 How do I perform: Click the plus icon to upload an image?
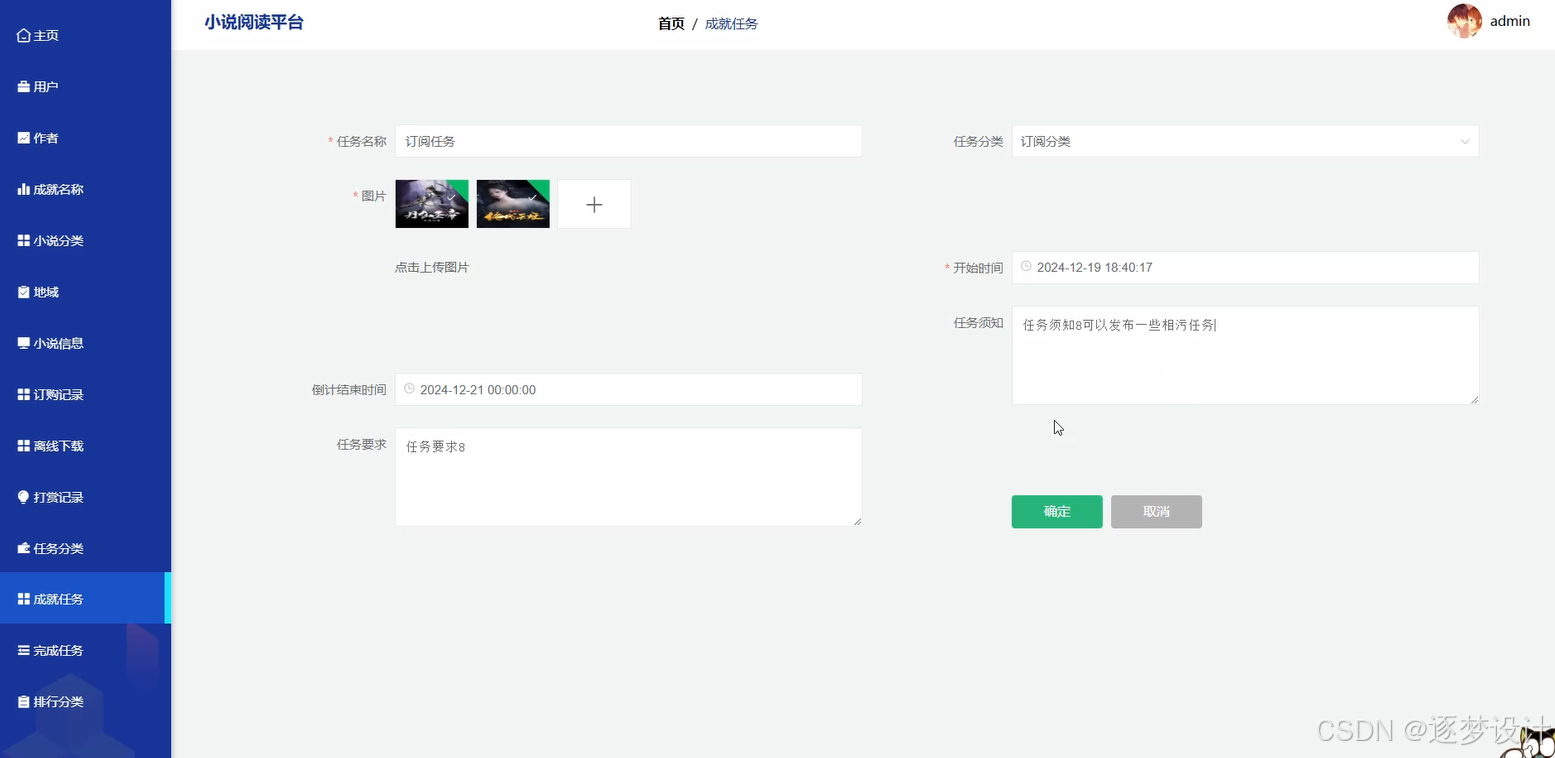click(594, 204)
